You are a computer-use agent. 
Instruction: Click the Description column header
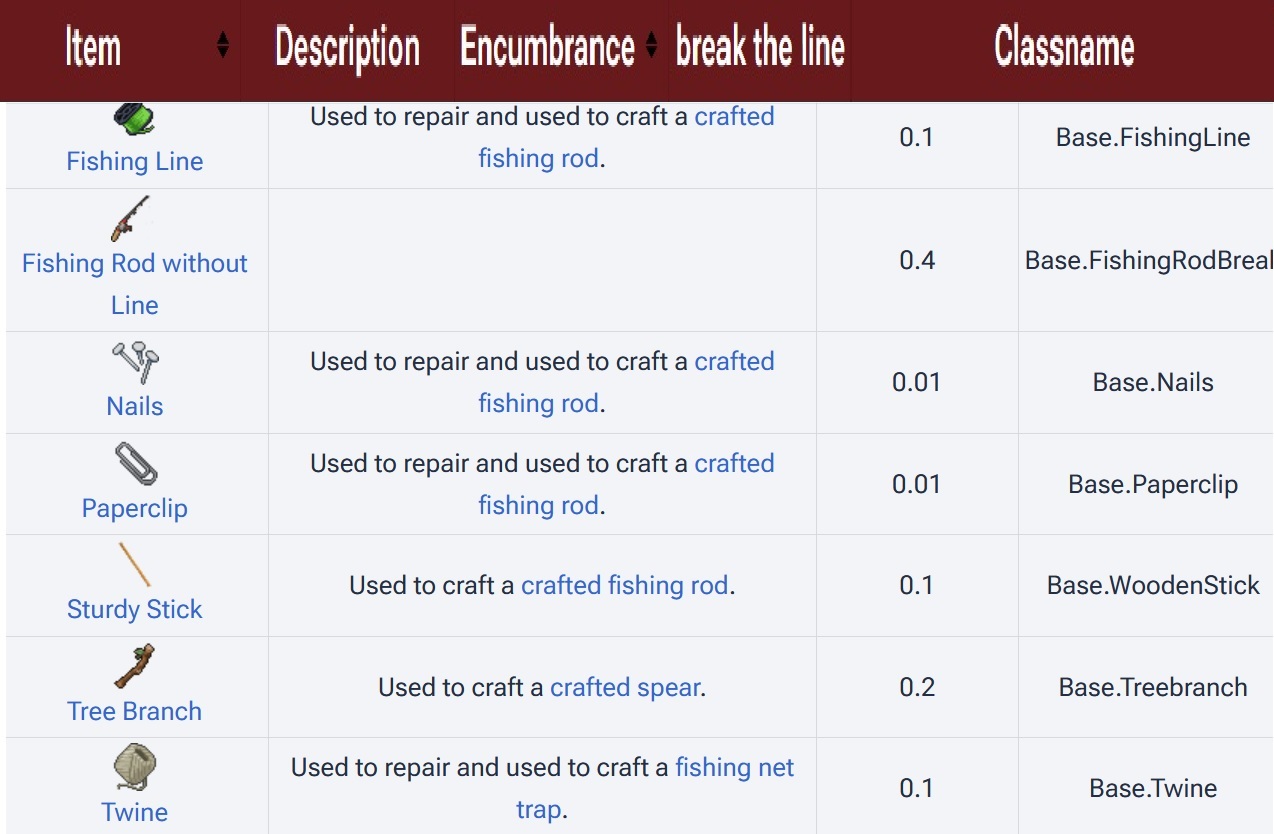pyautogui.click(x=347, y=48)
